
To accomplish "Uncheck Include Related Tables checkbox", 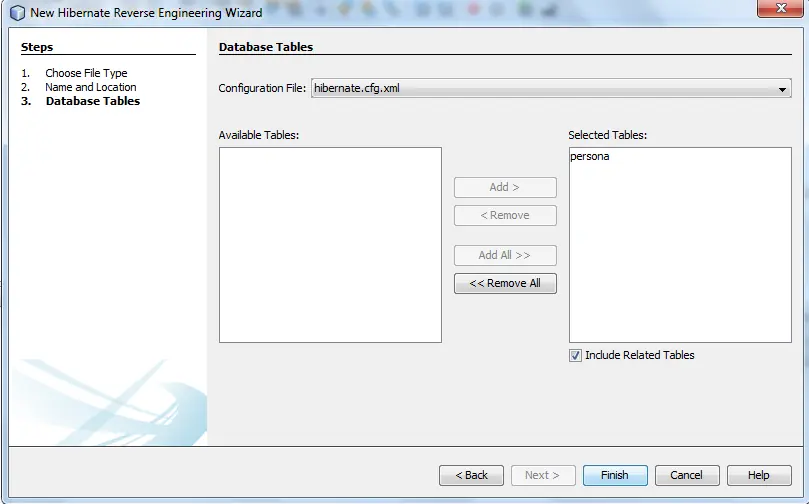I will pyautogui.click(x=575, y=355).
